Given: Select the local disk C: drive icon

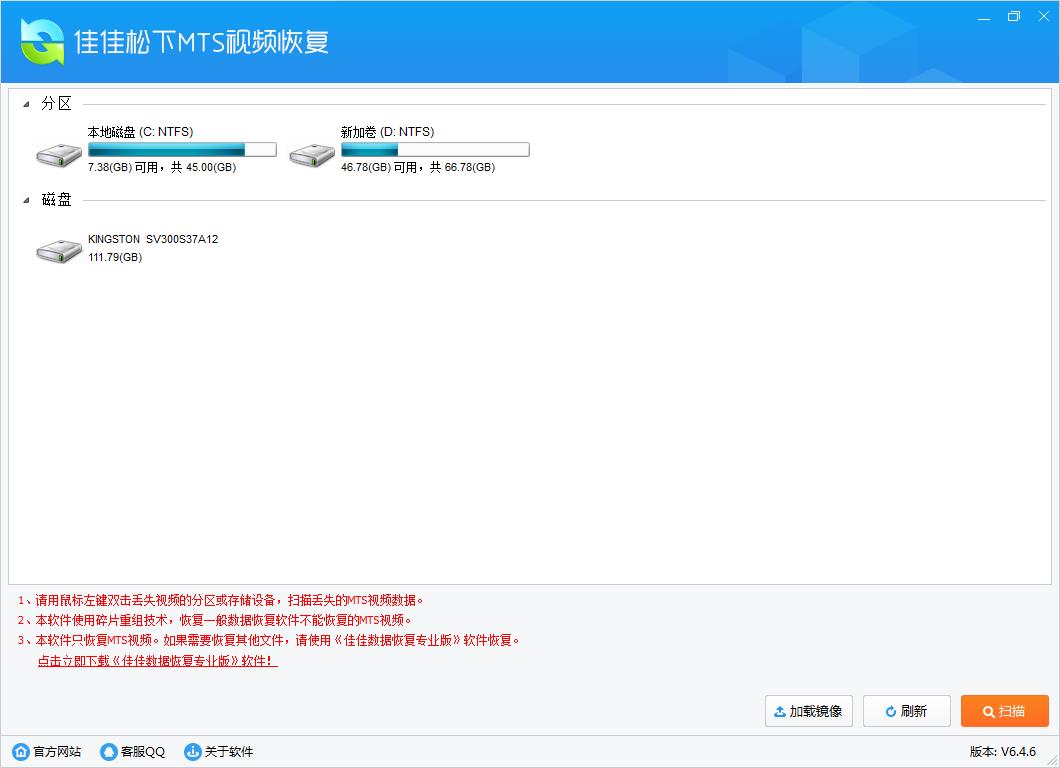Looking at the screenshot, I should click(x=60, y=155).
